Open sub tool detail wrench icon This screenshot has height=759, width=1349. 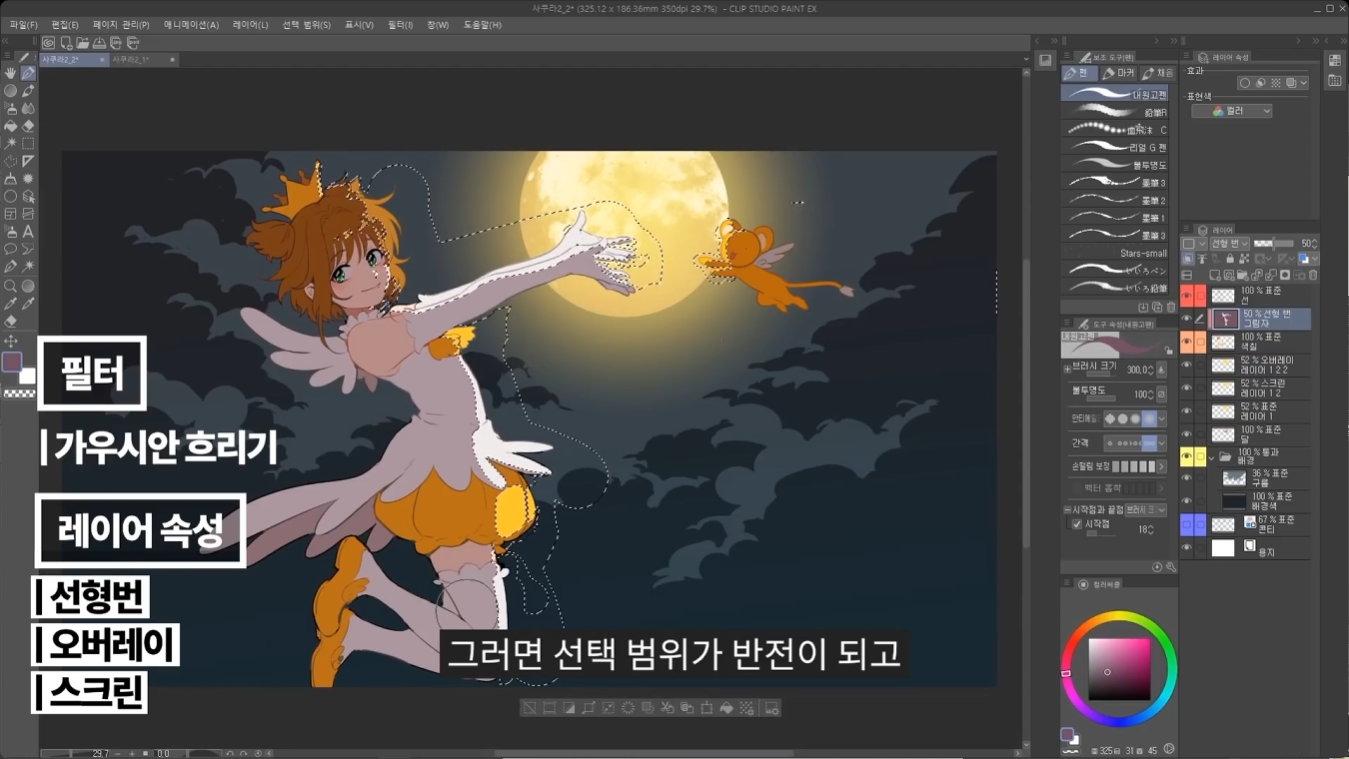tap(1171, 567)
